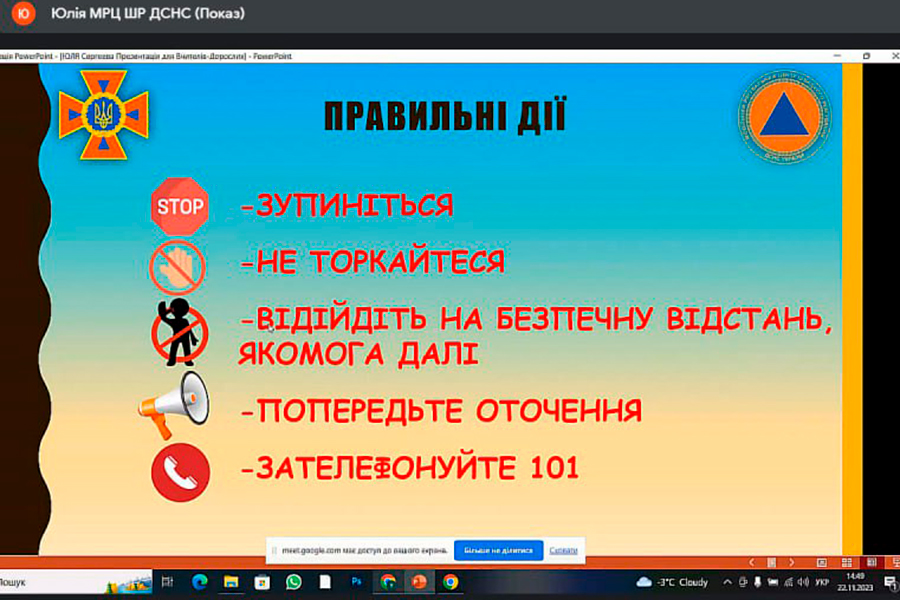This screenshot has width=900, height=600.
Task: Click the civil defense triangle emblem
Action: coord(784,117)
